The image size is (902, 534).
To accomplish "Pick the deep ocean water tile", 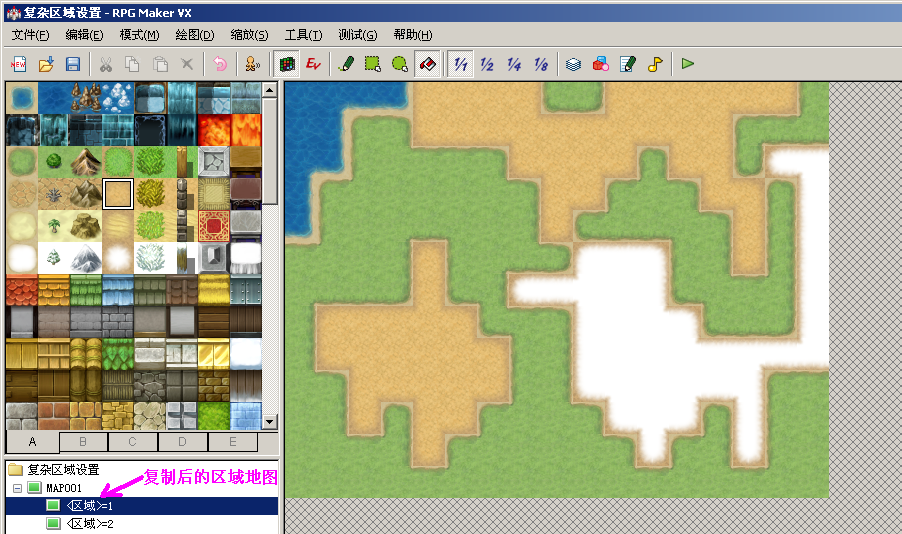I will 54,98.
